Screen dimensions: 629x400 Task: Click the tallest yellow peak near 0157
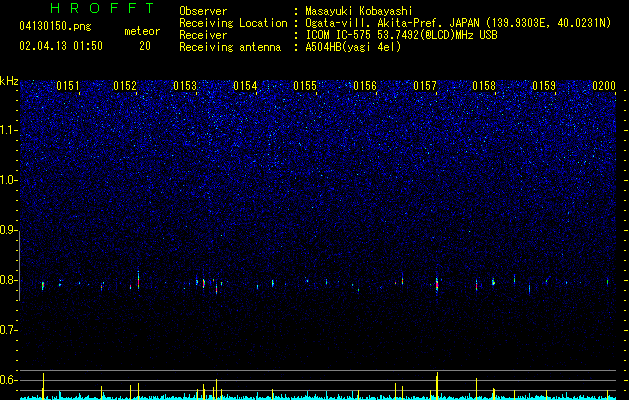tap(437, 384)
